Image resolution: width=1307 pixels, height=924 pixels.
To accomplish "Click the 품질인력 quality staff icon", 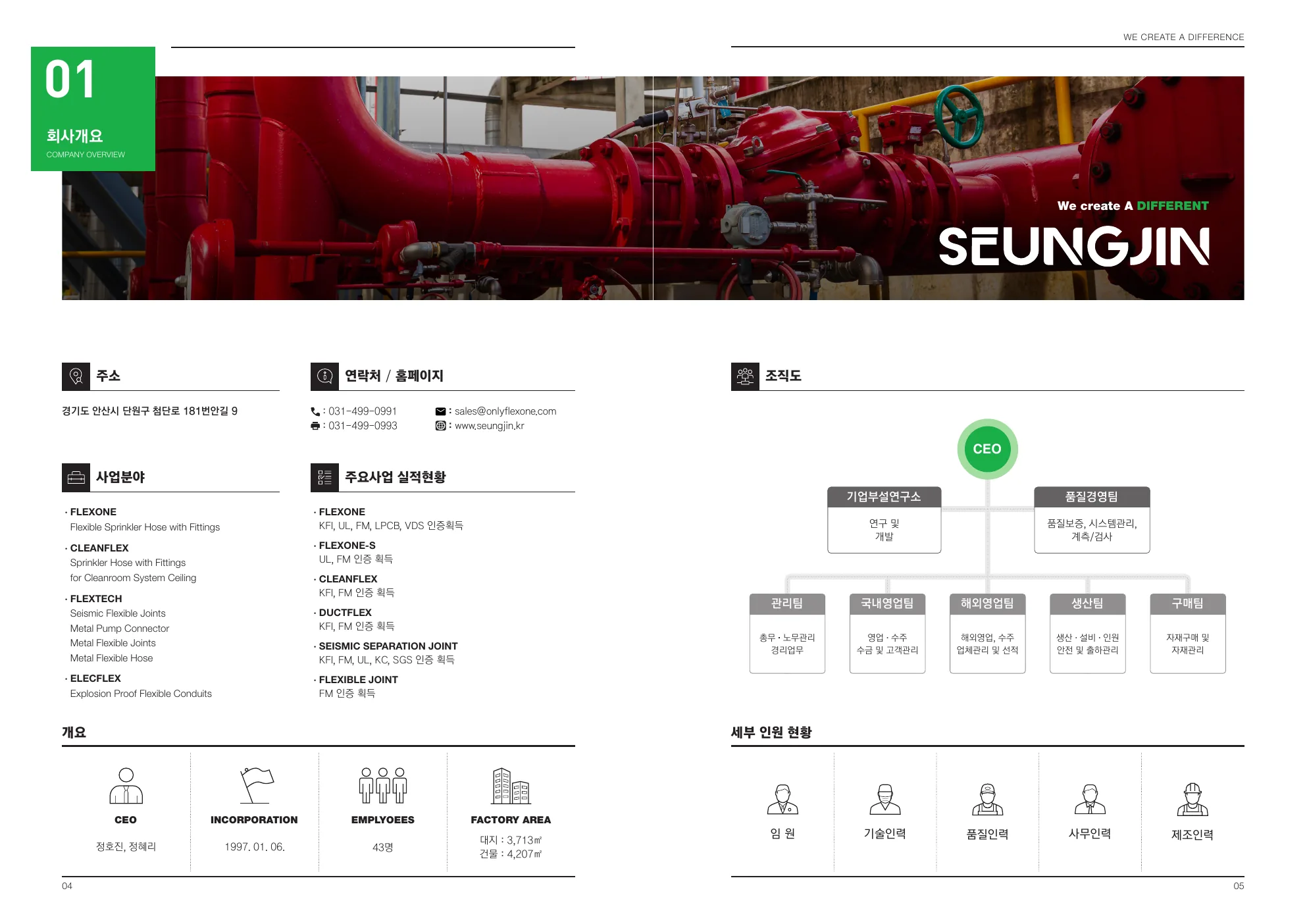I will coord(987,799).
